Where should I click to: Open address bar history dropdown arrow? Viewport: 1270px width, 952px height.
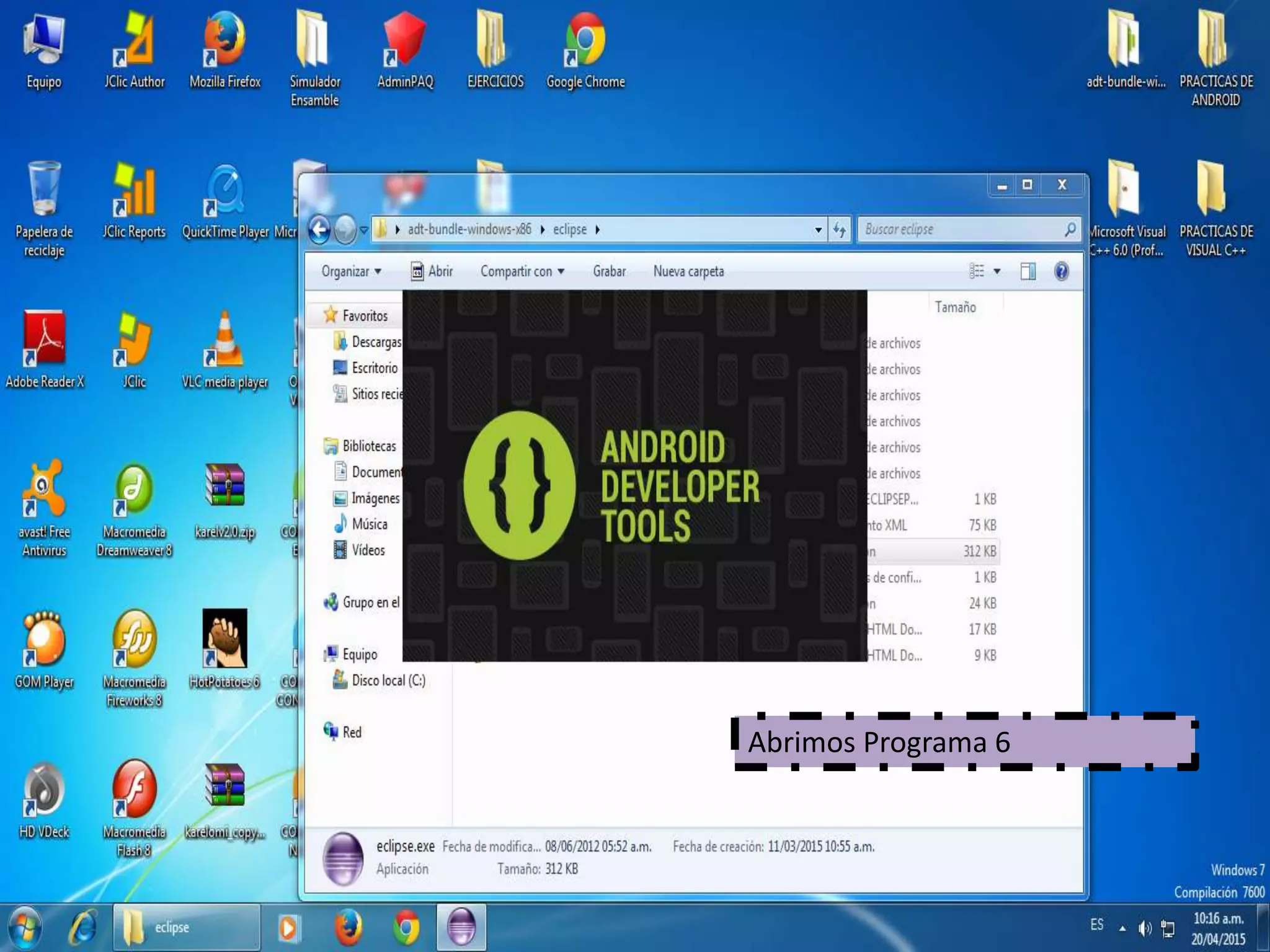point(819,230)
